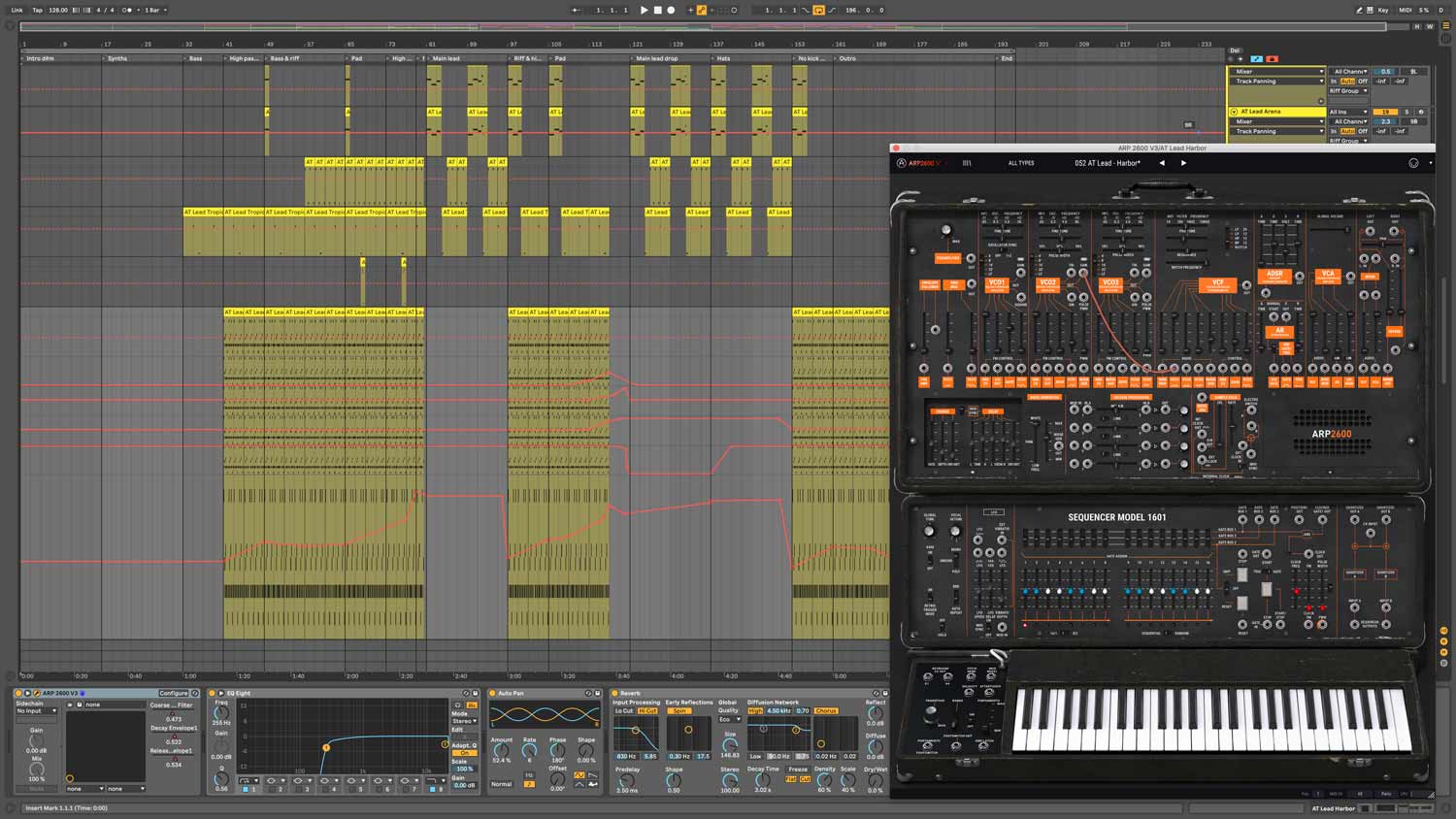Toggle Hi Cut in Reverb input processing

tap(647, 711)
